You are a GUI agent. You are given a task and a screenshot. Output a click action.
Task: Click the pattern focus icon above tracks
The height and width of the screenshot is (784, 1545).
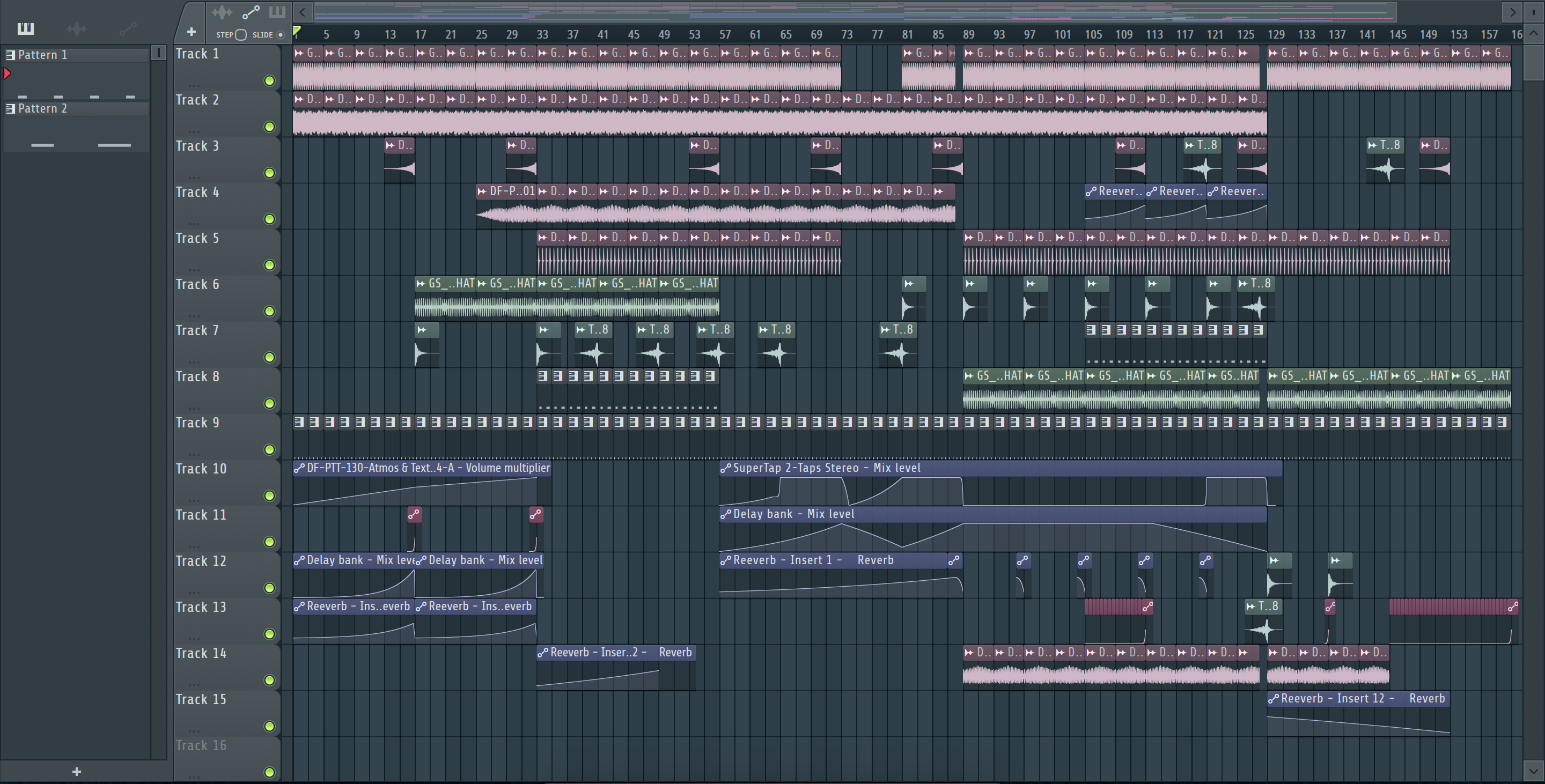277,12
